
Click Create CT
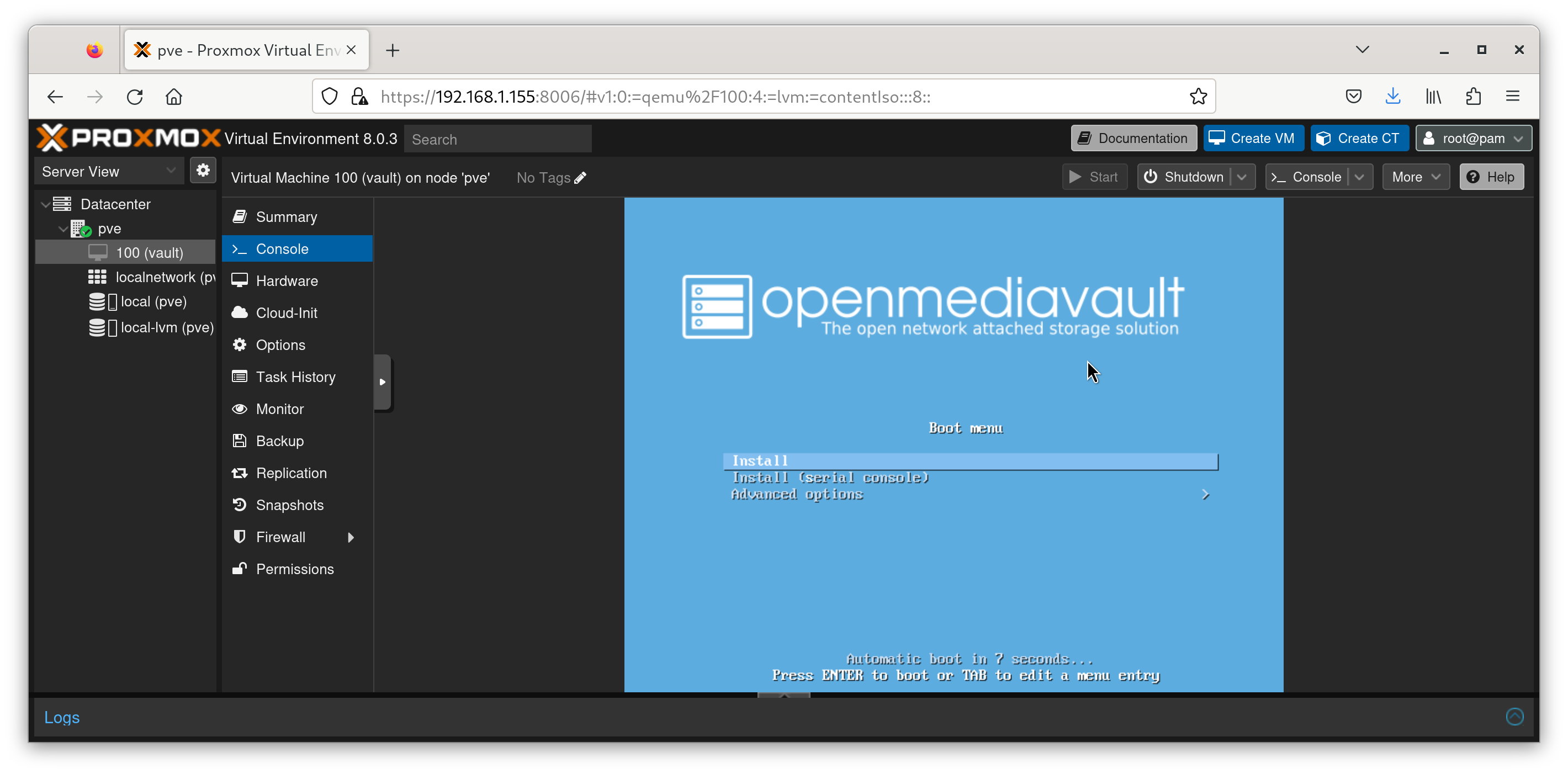(1359, 138)
